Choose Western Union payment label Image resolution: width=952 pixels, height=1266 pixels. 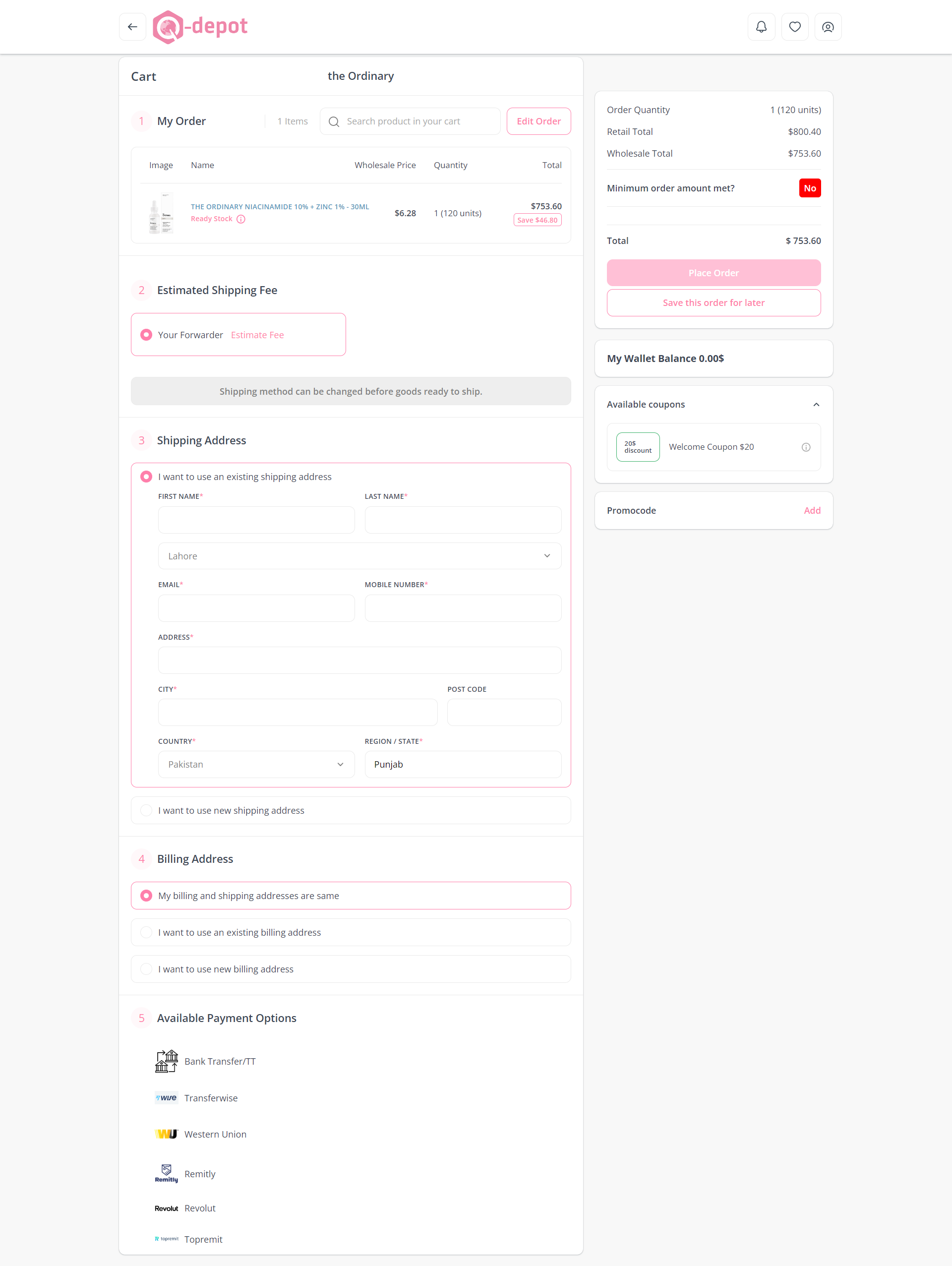tap(215, 1135)
